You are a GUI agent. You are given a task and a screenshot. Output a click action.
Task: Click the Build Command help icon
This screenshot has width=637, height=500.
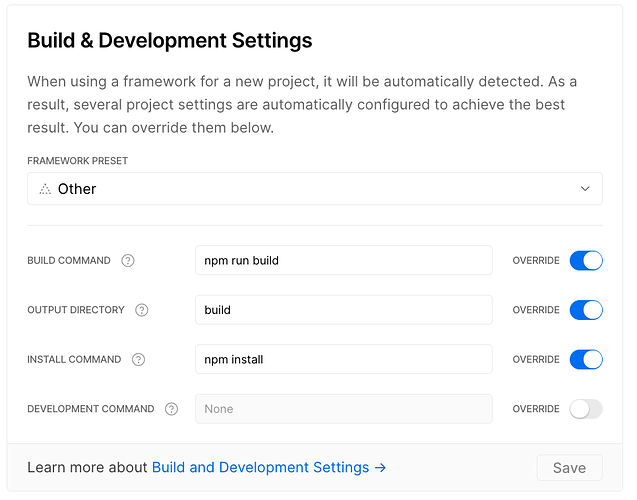pyautogui.click(x=128, y=261)
